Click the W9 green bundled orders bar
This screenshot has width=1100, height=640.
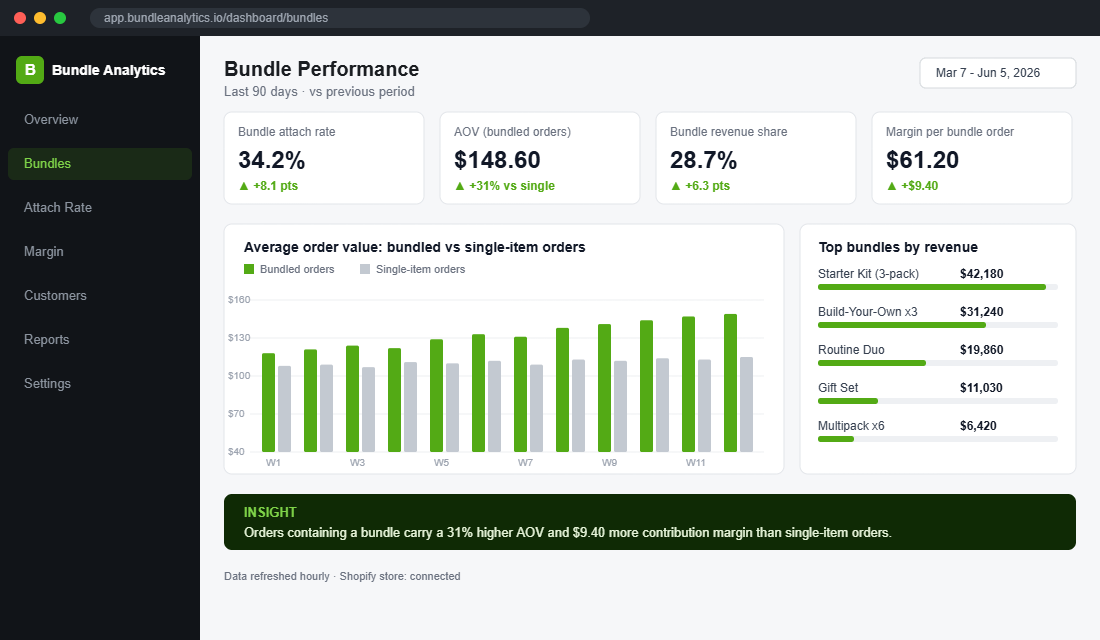tap(604, 387)
